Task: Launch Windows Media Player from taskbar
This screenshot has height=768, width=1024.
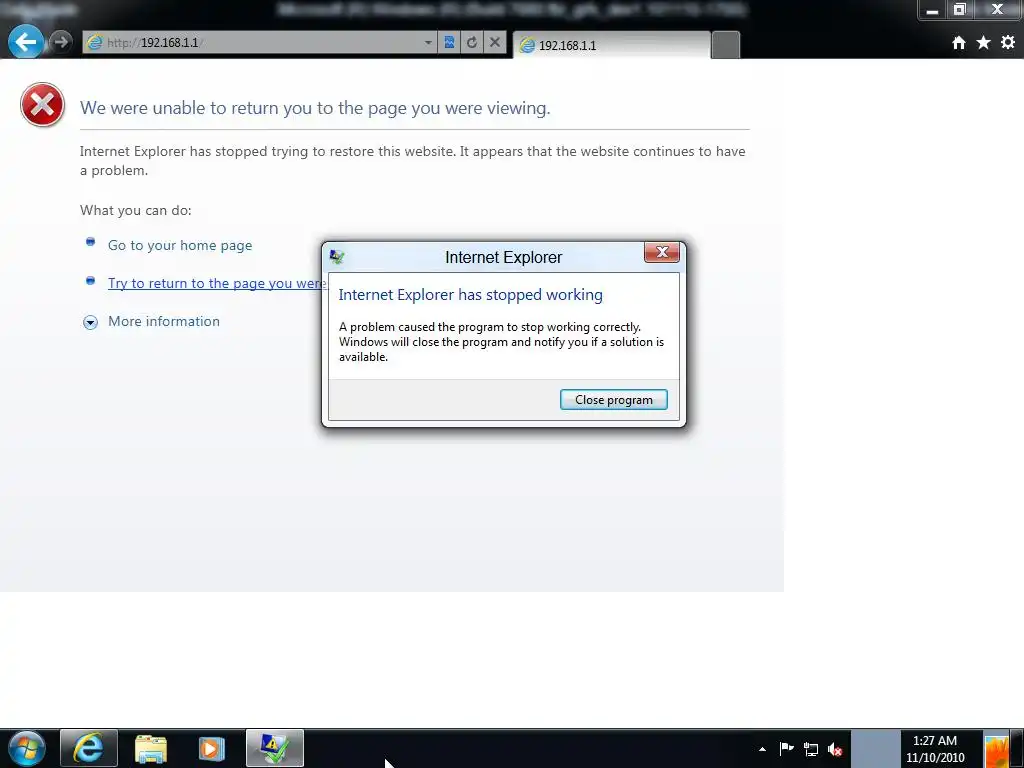Action: tap(212, 749)
